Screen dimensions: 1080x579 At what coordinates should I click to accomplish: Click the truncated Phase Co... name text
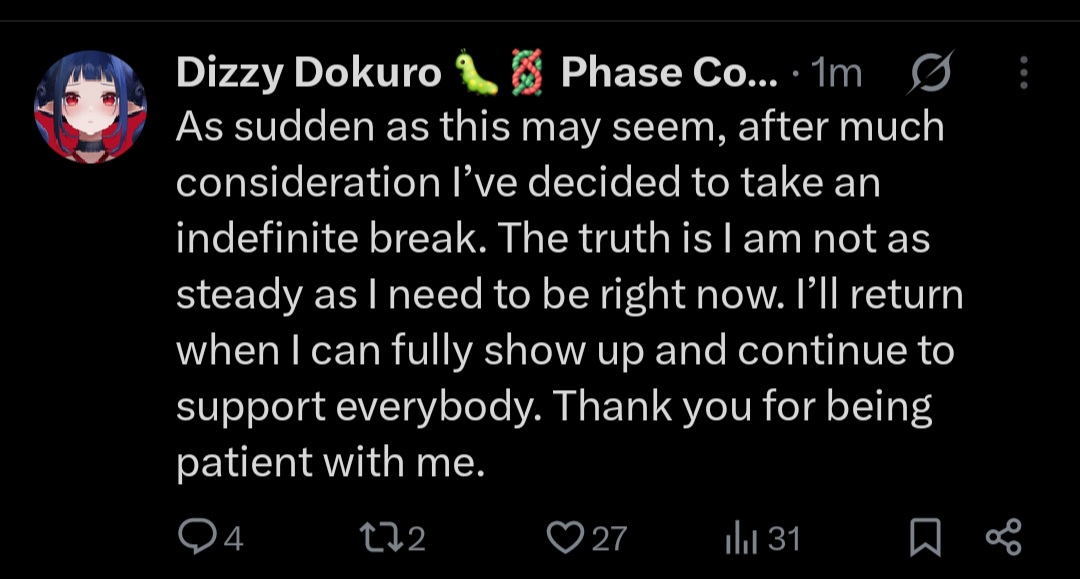coord(669,72)
